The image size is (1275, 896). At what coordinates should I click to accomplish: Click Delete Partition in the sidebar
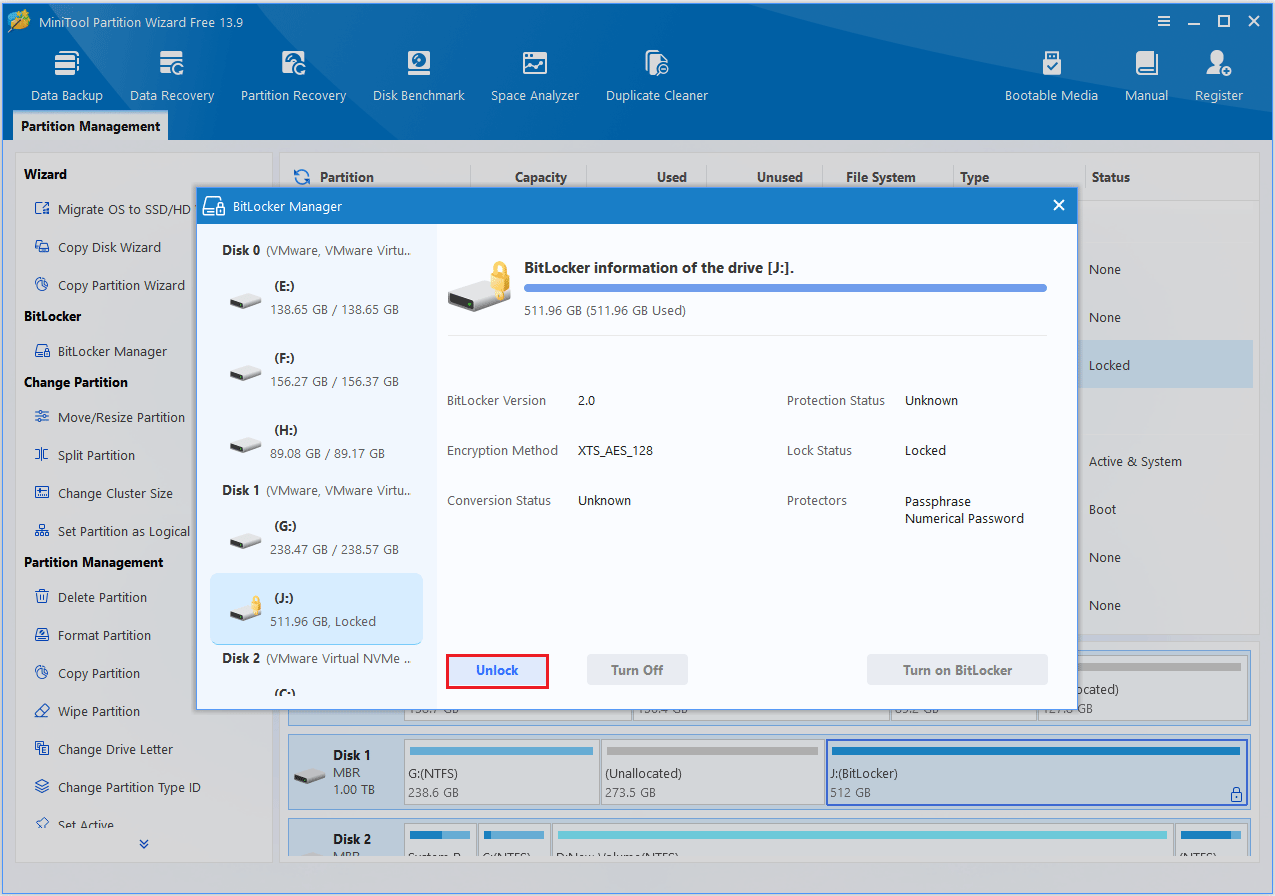pyautogui.click(x=90, y=597)
